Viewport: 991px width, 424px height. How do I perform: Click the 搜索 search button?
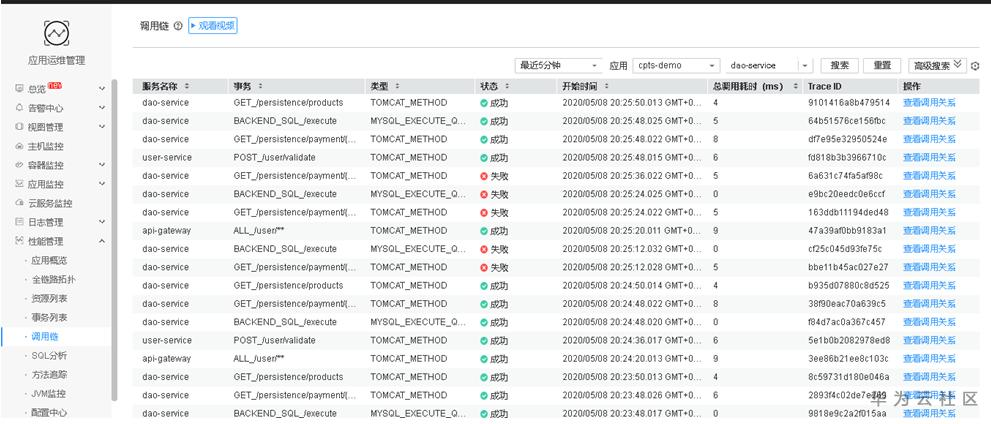tap(839, 66)
